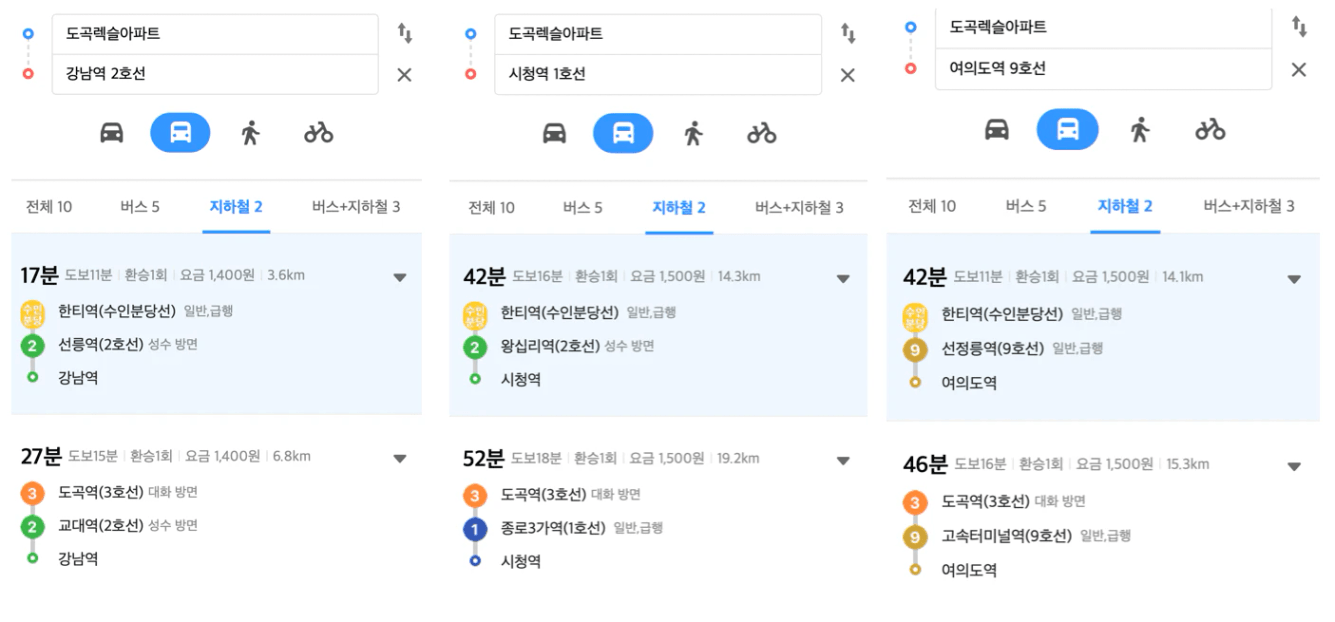
Task: Select car mode in Gangnam route panel
Action: click(x=111, y=133)
